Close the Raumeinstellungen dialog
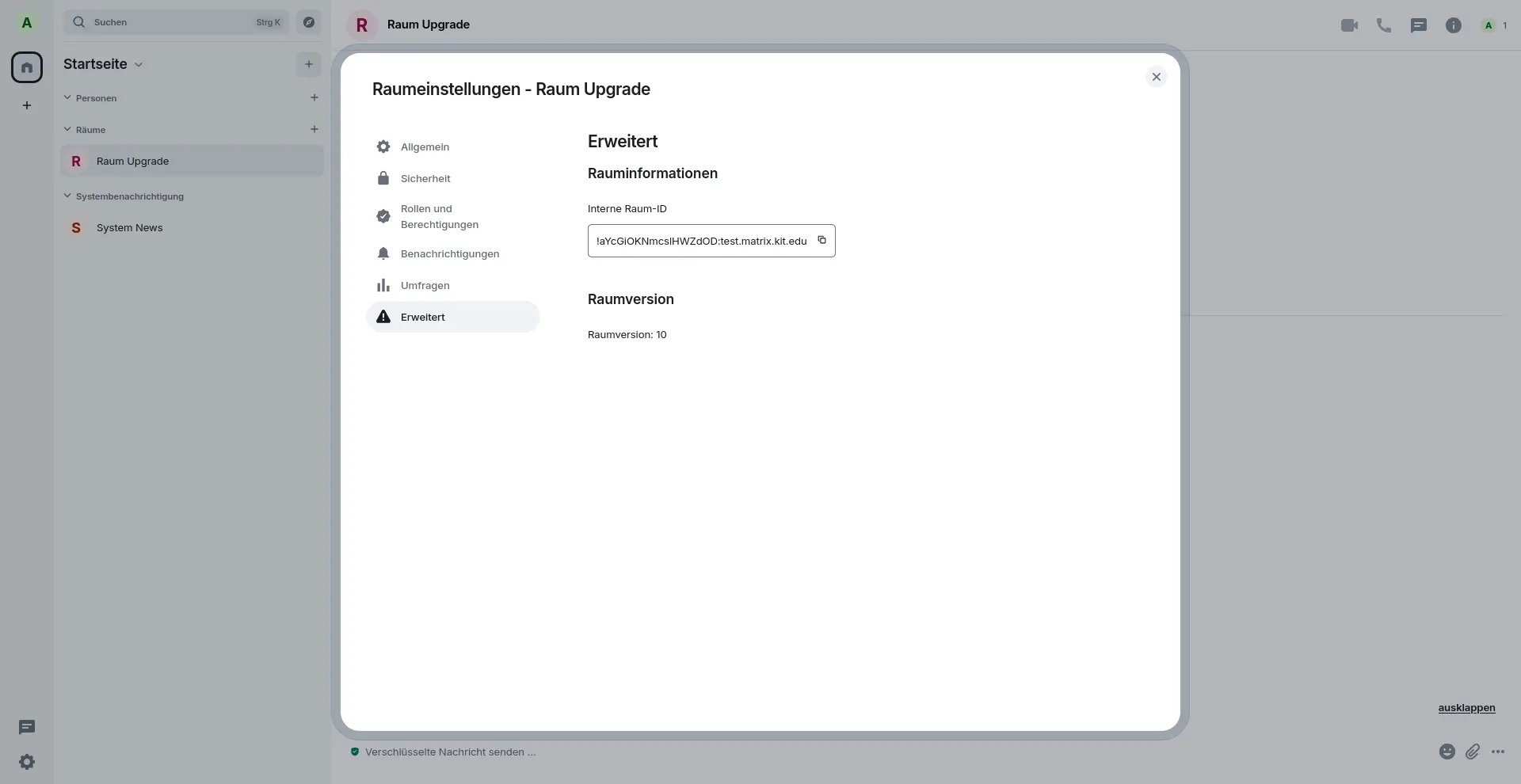 tap(1156, 77)
